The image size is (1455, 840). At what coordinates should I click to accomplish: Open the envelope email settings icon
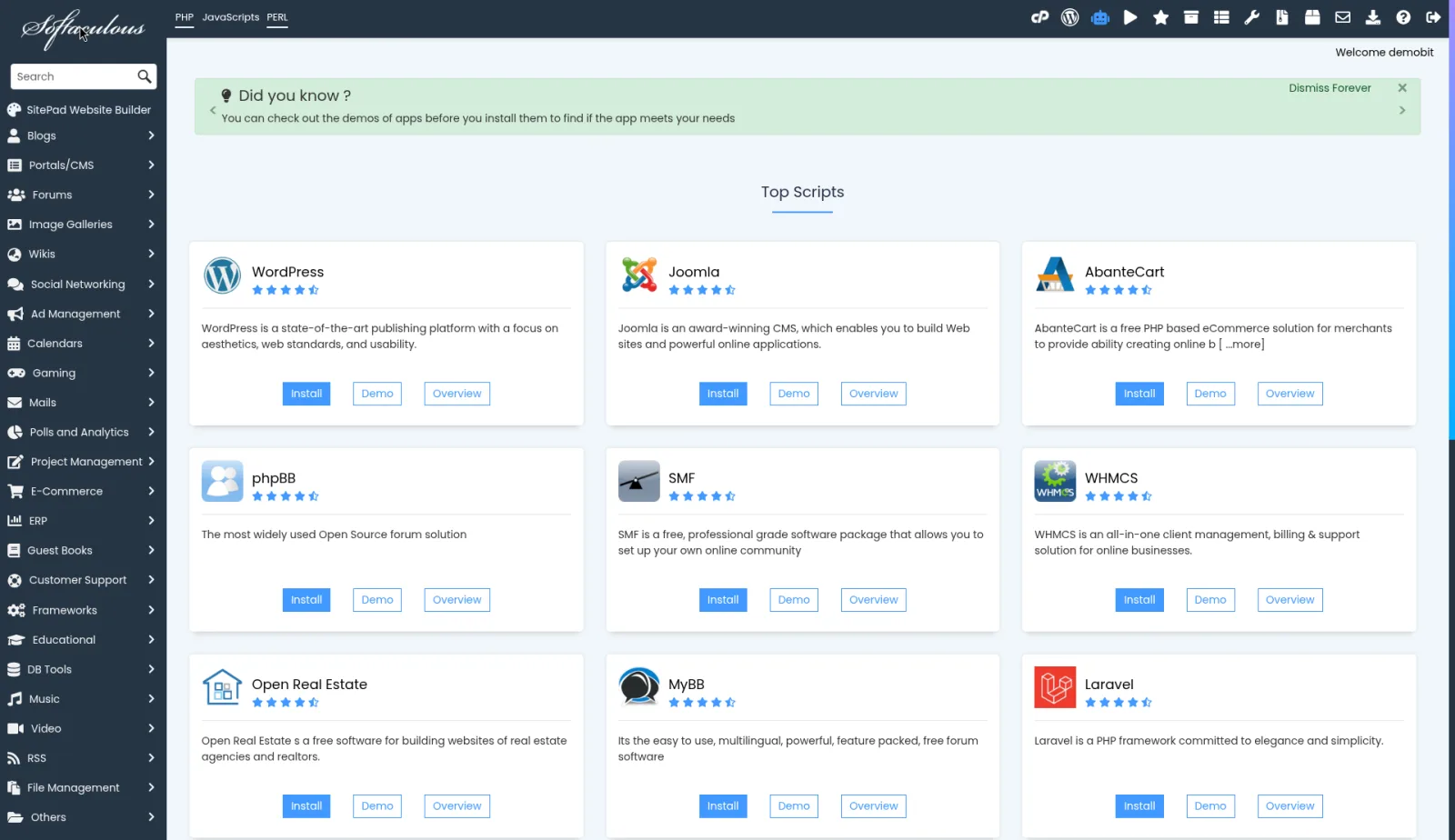pyautogui.click(x=1342, y=17)
